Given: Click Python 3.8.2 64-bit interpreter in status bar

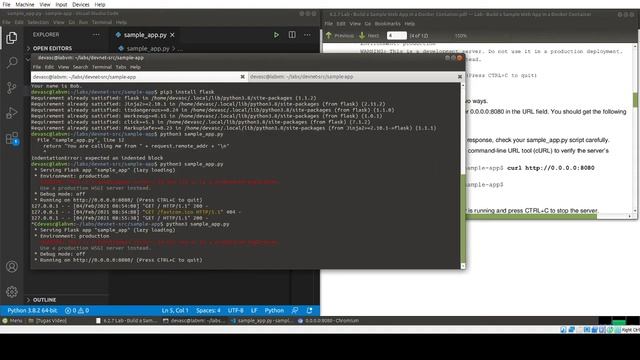Looking at the screenshot, I should tap(32, 311).
